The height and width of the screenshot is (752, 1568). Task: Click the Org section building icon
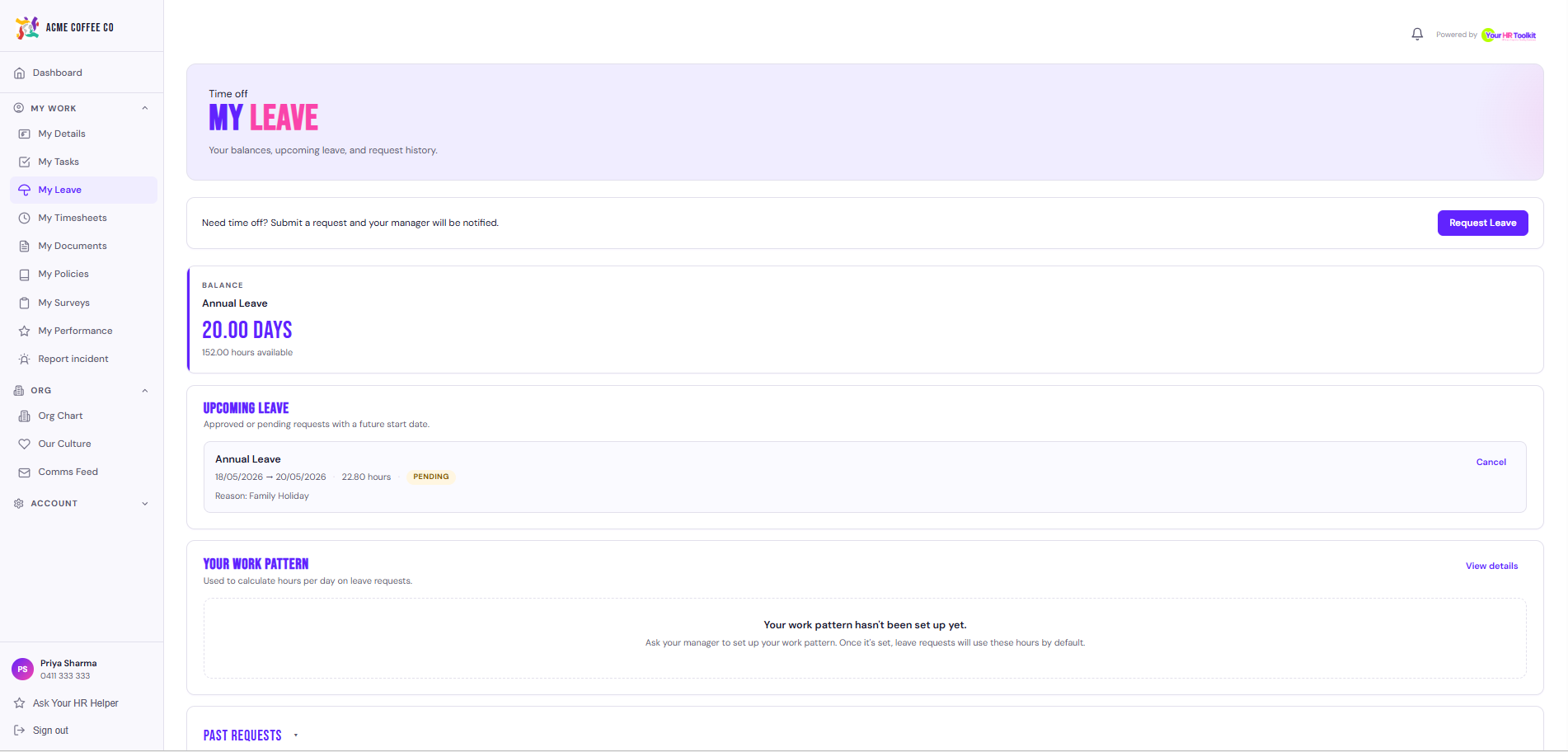[x=19, y=391]
